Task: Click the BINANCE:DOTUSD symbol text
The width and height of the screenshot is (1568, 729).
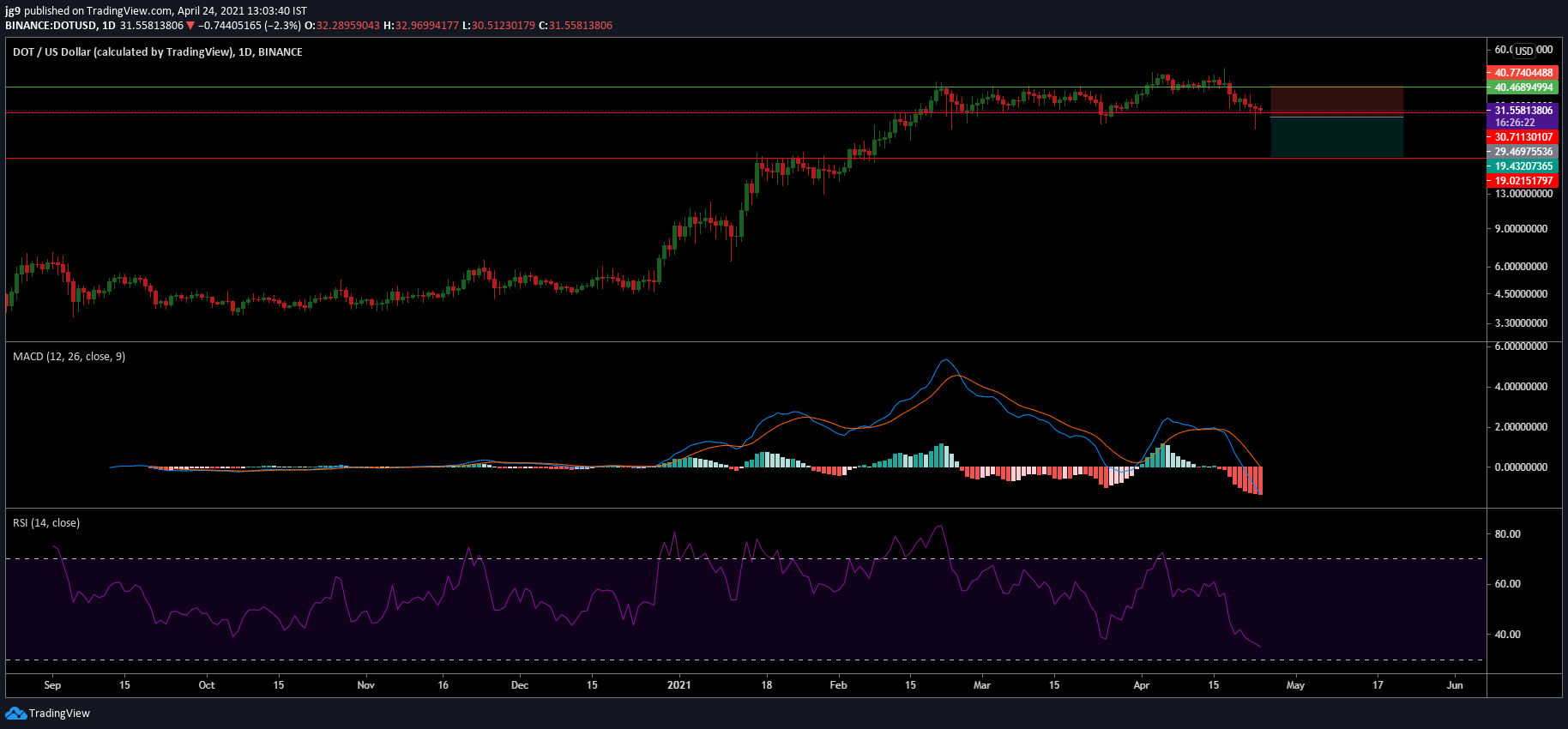Action: pyautogui.click(x=51, y=26)
